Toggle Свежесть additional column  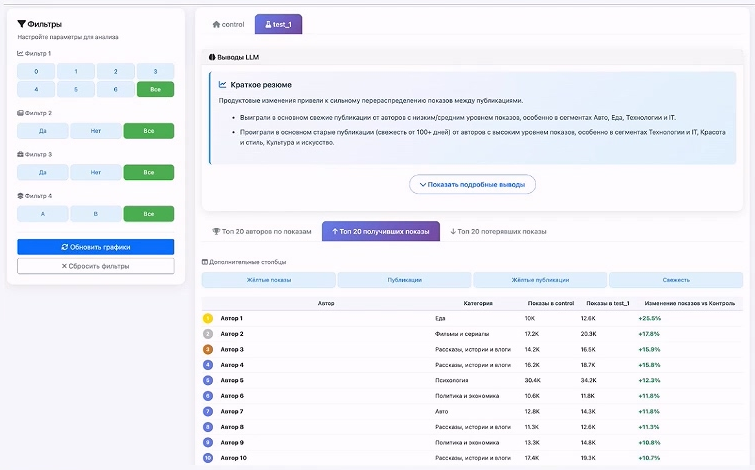[676, 280]
